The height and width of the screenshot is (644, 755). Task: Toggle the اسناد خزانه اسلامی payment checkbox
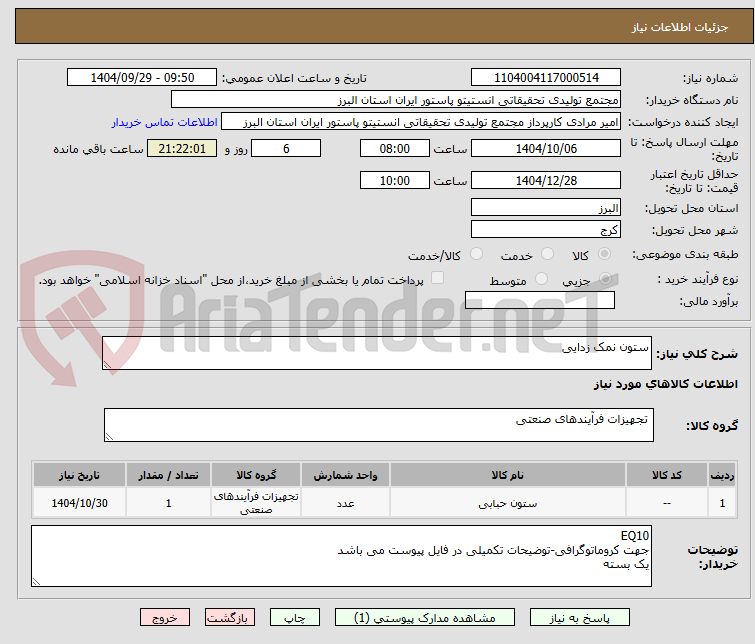click(437, 278)
